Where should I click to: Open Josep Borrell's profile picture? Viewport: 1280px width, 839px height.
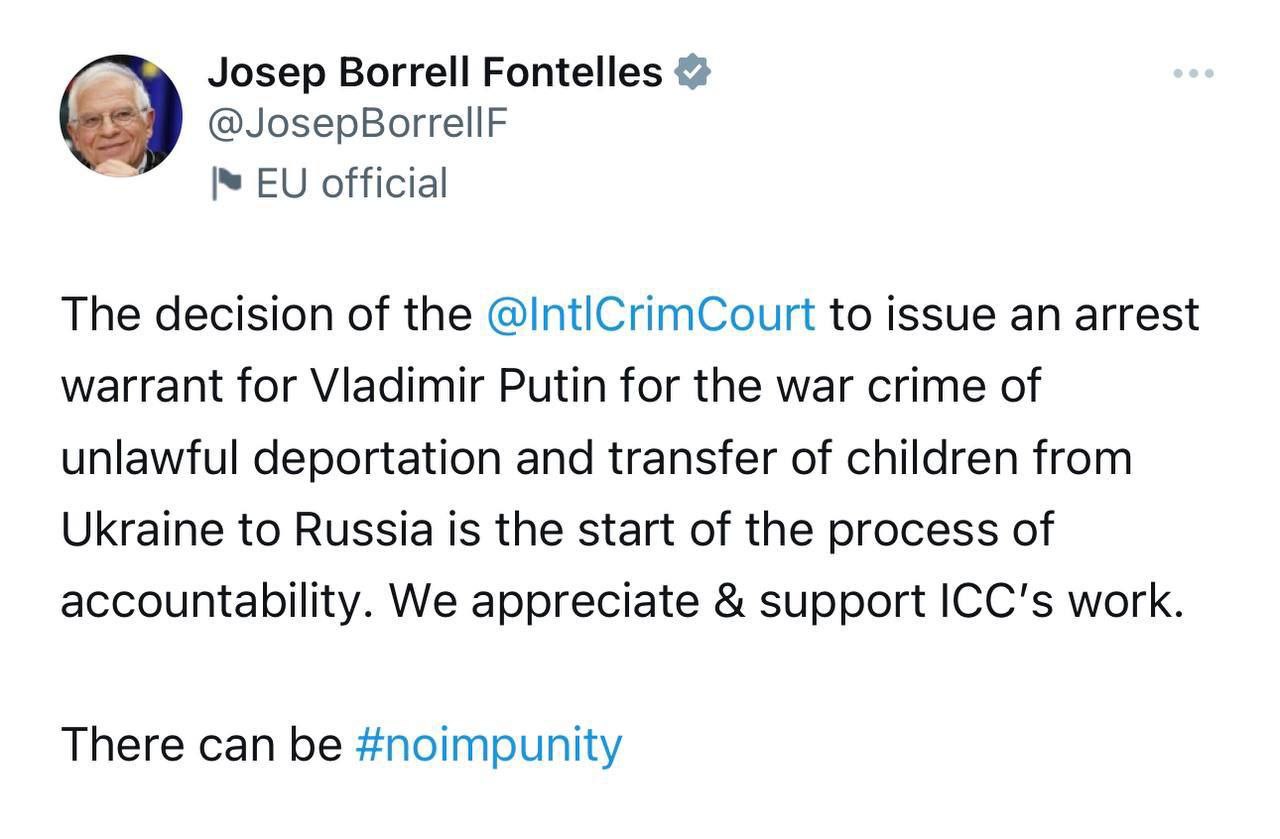(121, 115)
